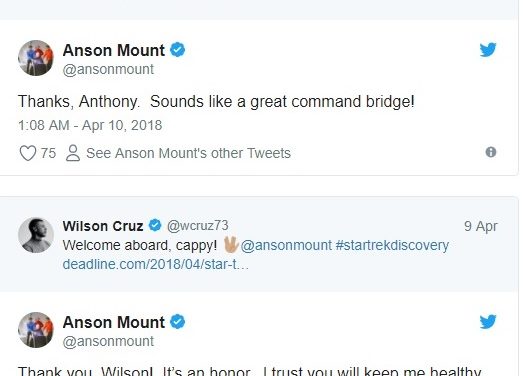
Task: Click the person icon beside See other Tweets
Action: click(73, 153)
